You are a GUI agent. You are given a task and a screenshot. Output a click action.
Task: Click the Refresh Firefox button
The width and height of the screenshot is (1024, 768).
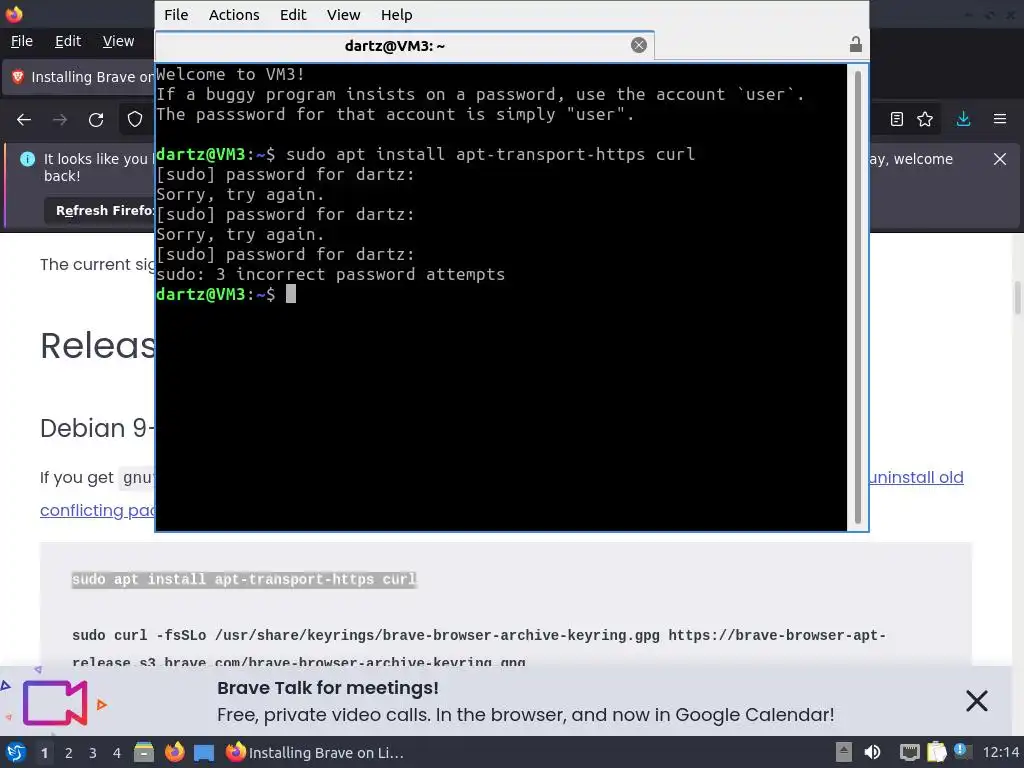(x=99, y=210)
